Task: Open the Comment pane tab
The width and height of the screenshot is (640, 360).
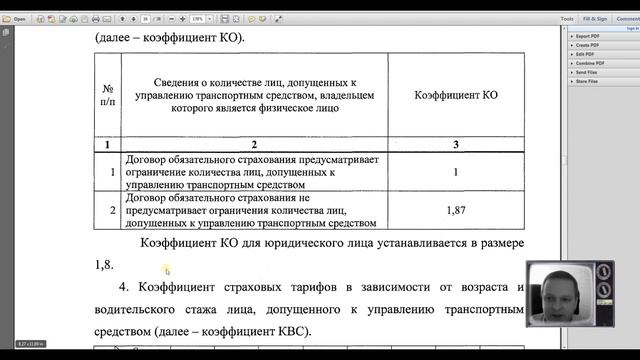Action: point(628,19)
